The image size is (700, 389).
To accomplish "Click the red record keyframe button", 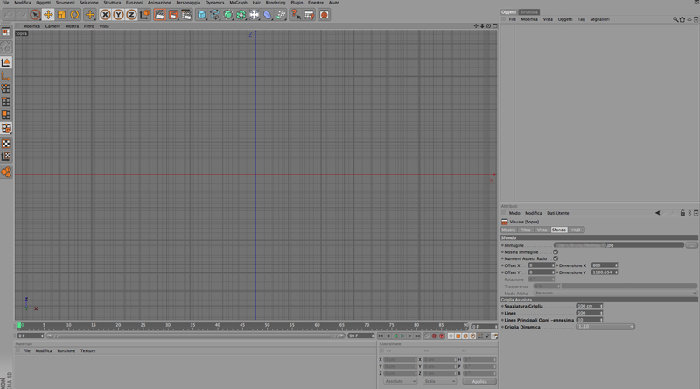I will pos(434,336).
